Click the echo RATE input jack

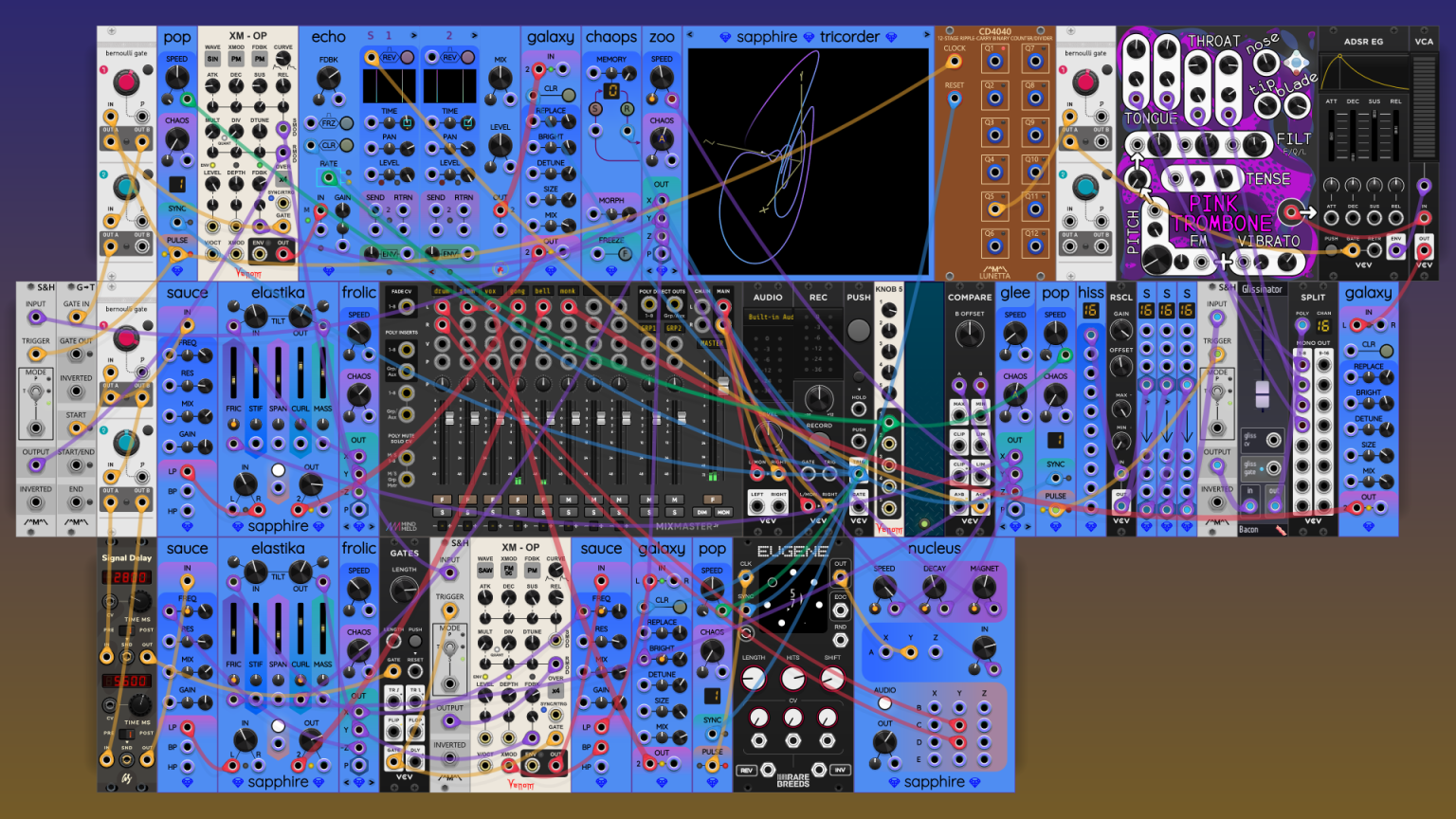(329, 177)
